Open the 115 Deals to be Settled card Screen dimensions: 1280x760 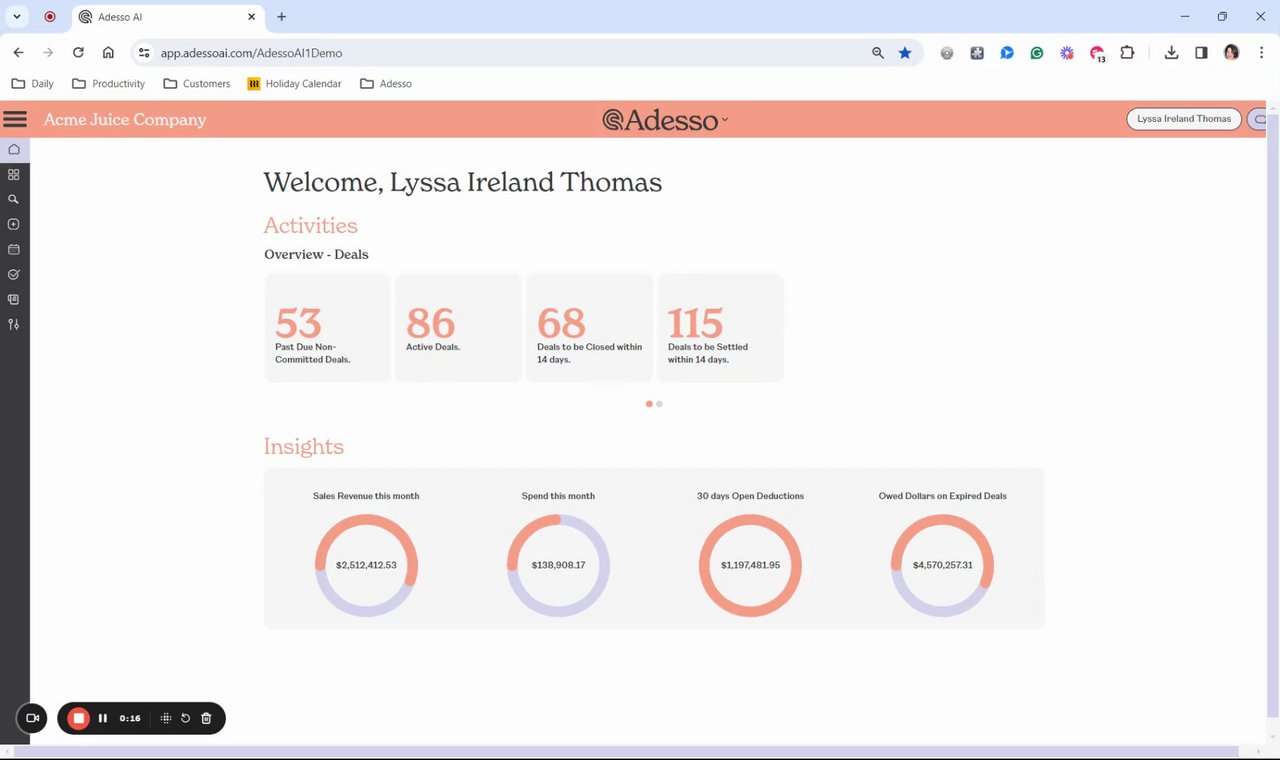(721, 328)
